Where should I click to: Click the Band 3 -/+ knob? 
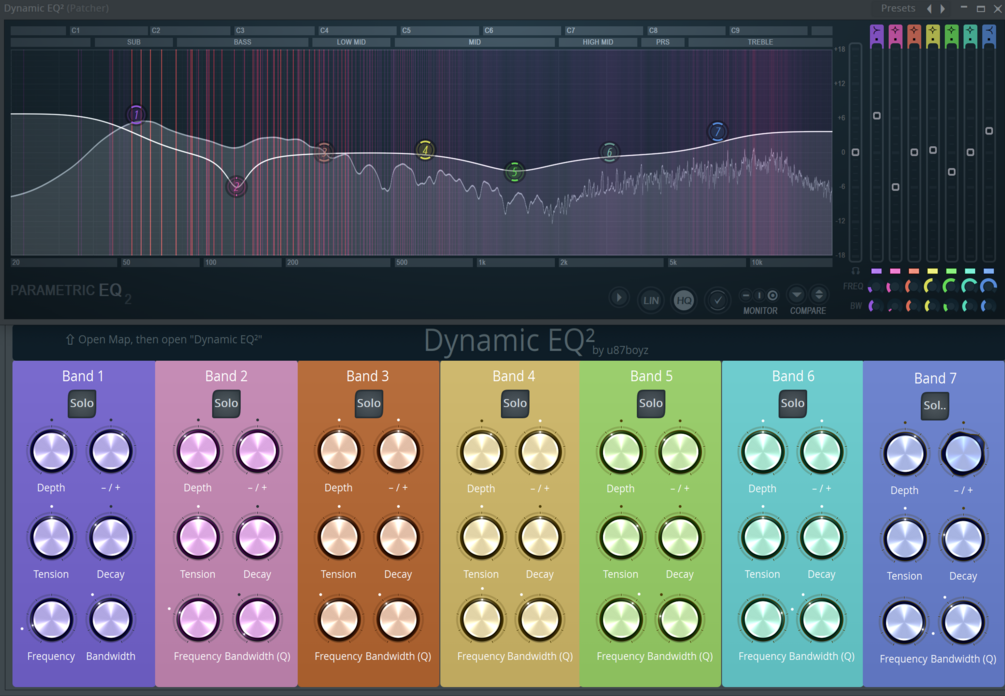pyautogui.click(x=398, y=451)
